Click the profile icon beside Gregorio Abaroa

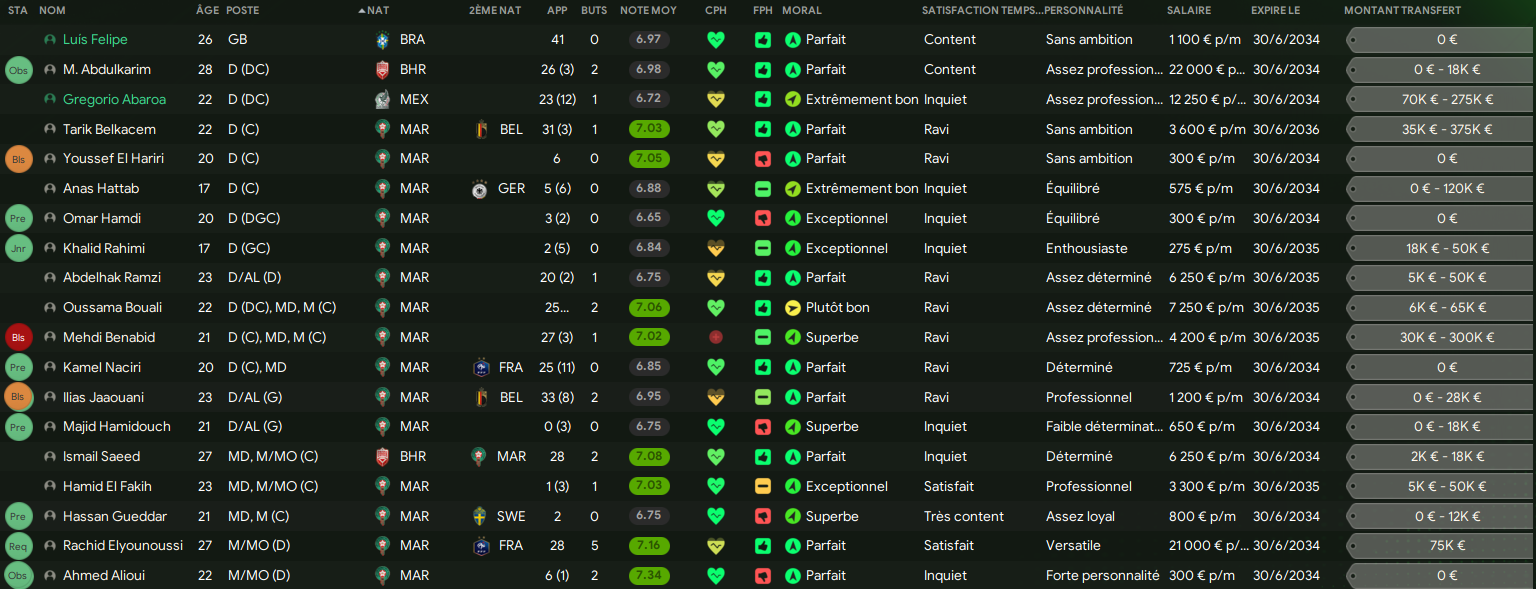click(x=50, y=100)
